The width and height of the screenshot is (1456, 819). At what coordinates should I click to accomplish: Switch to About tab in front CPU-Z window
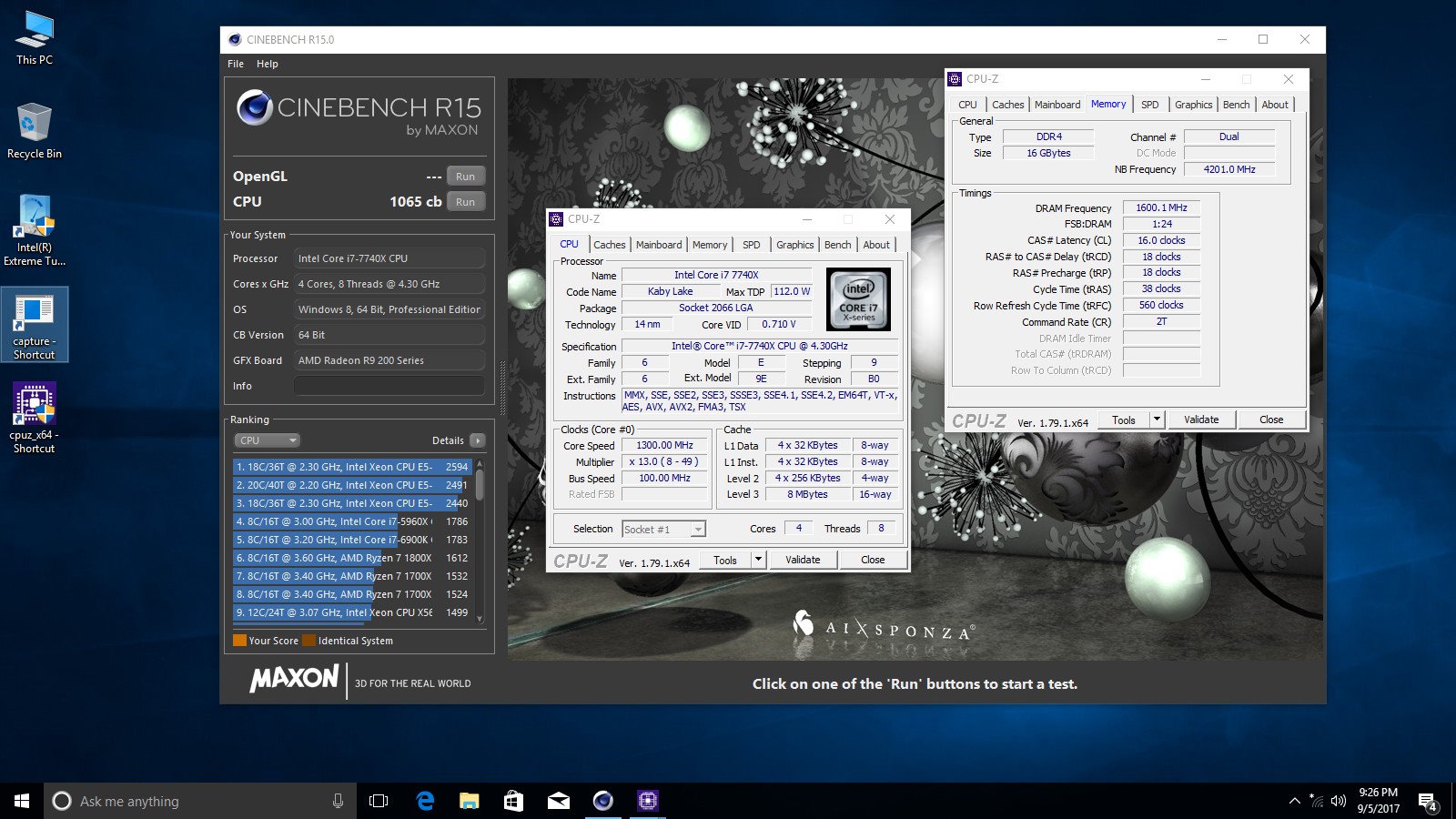[876, 245]
